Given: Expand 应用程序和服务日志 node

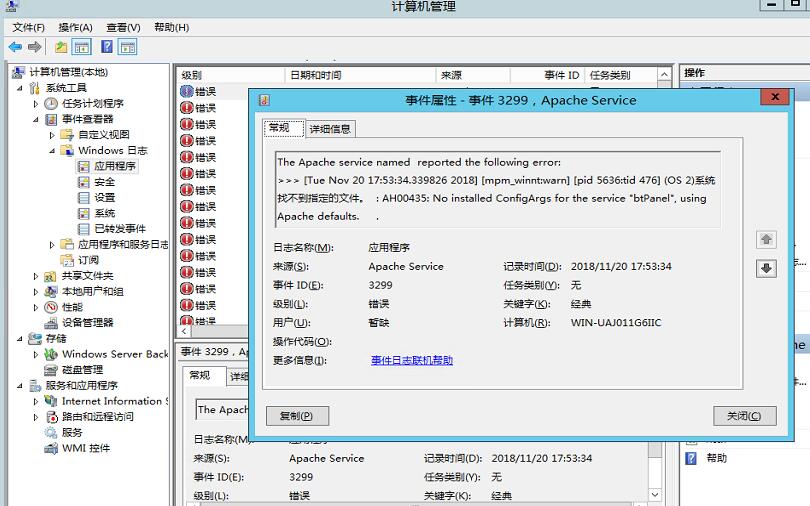Looking at the screenshot, I should 52,244.
